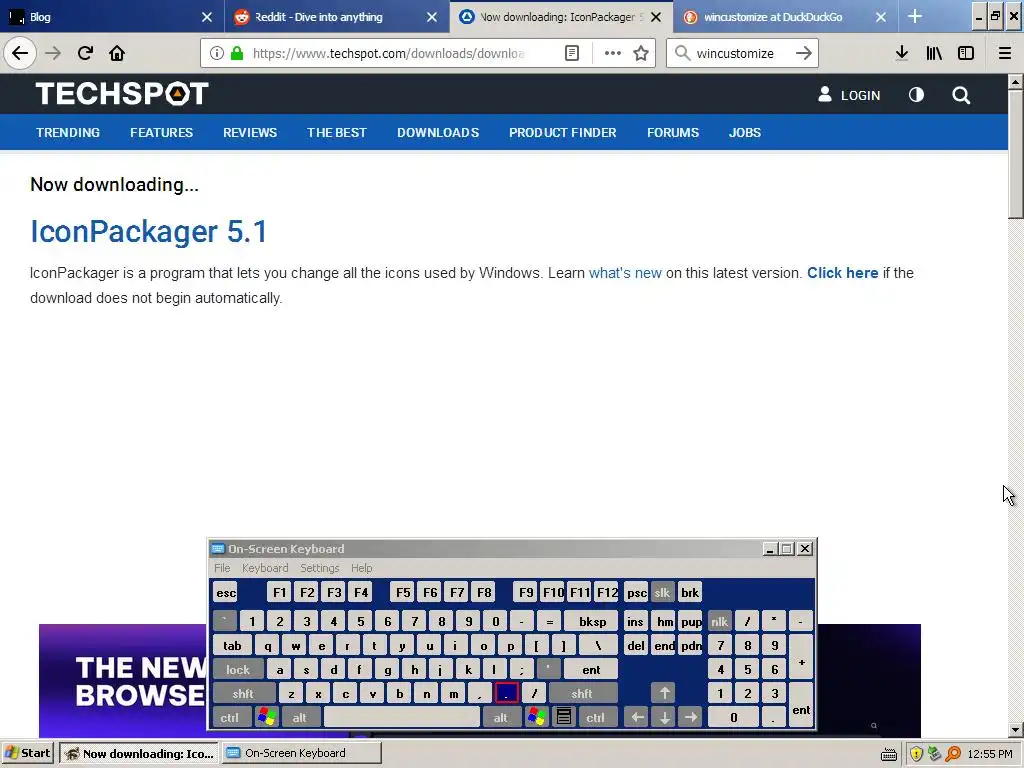
Task: Click scrollbar down arrow of the page
Action: point(1016,730)
